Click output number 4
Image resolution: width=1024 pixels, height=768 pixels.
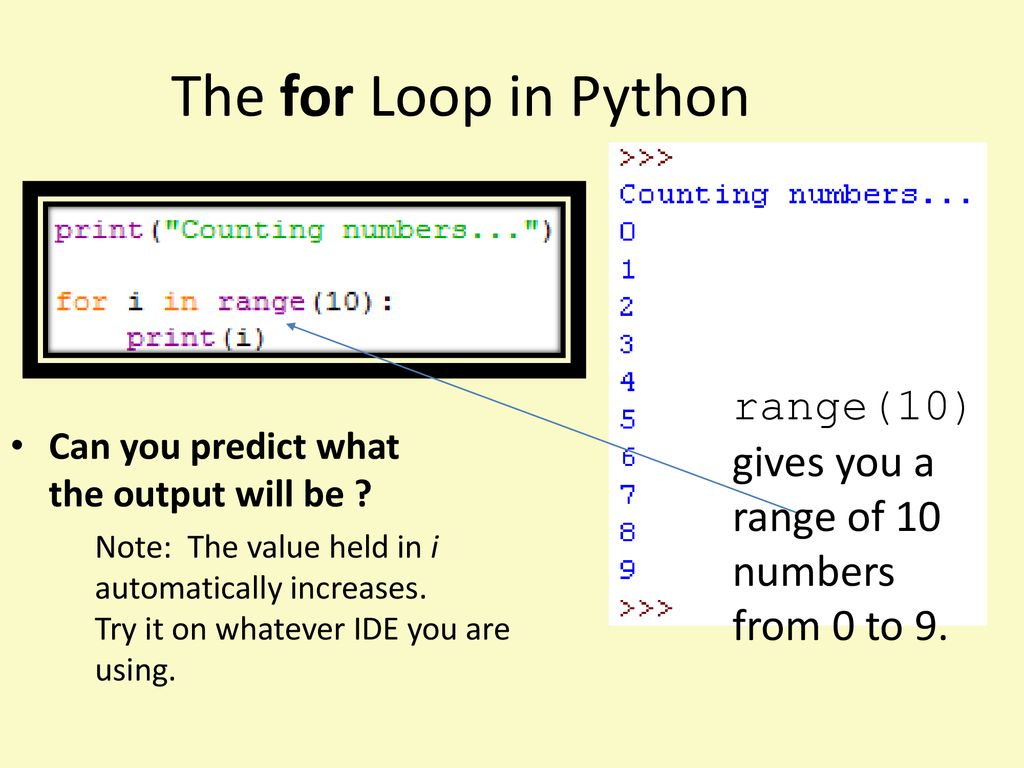(x=627, y=381)
